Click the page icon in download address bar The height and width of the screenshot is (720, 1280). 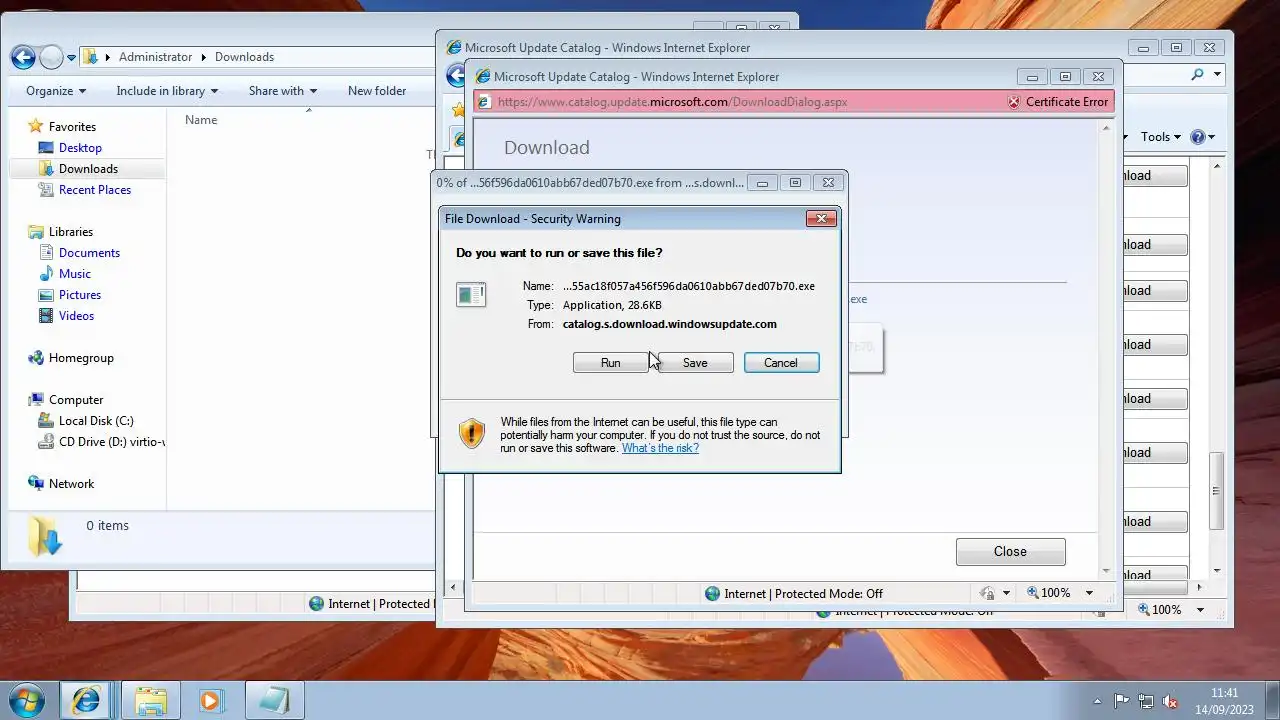(484, 102)
